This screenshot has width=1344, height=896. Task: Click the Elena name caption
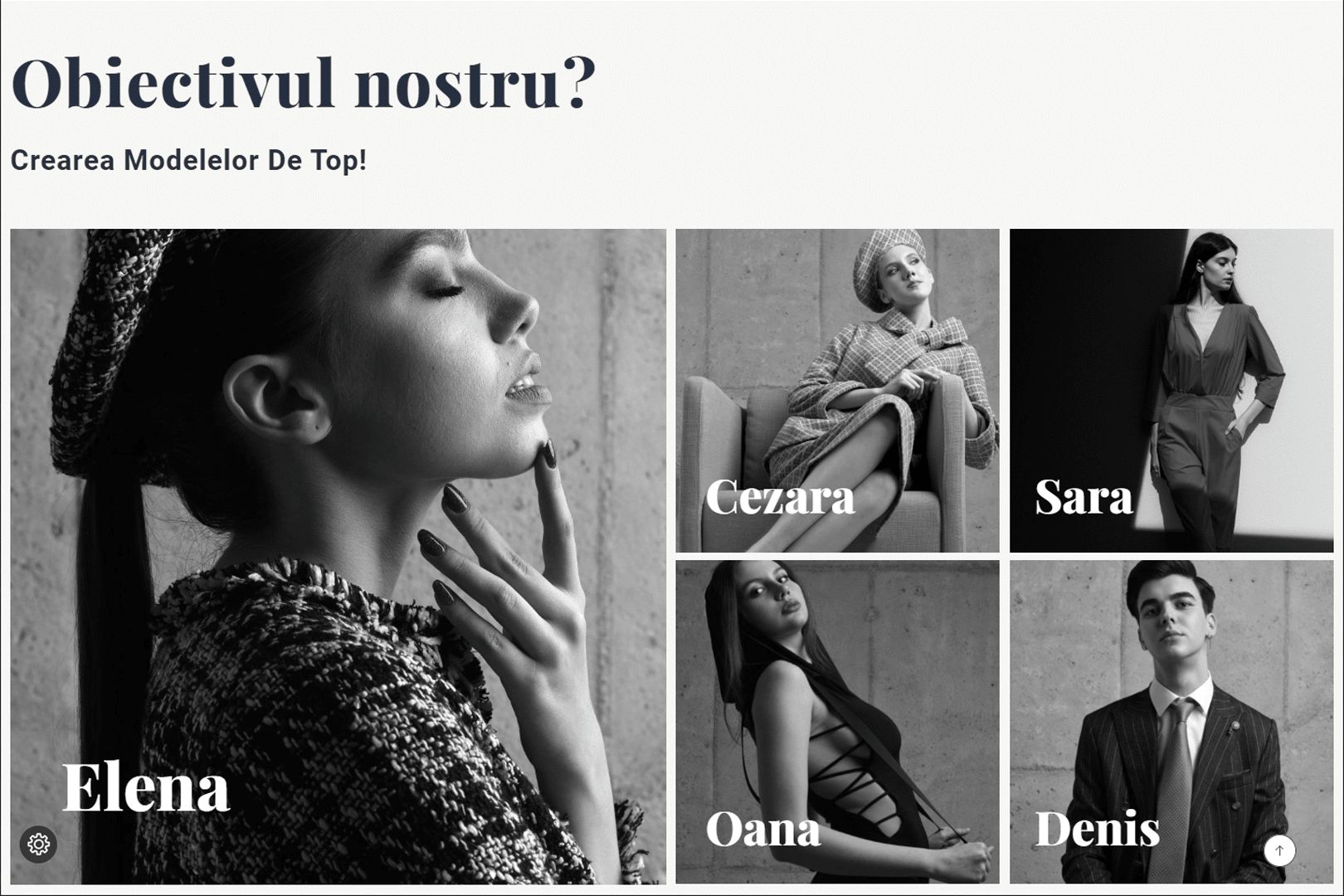(x=146, y=786)
